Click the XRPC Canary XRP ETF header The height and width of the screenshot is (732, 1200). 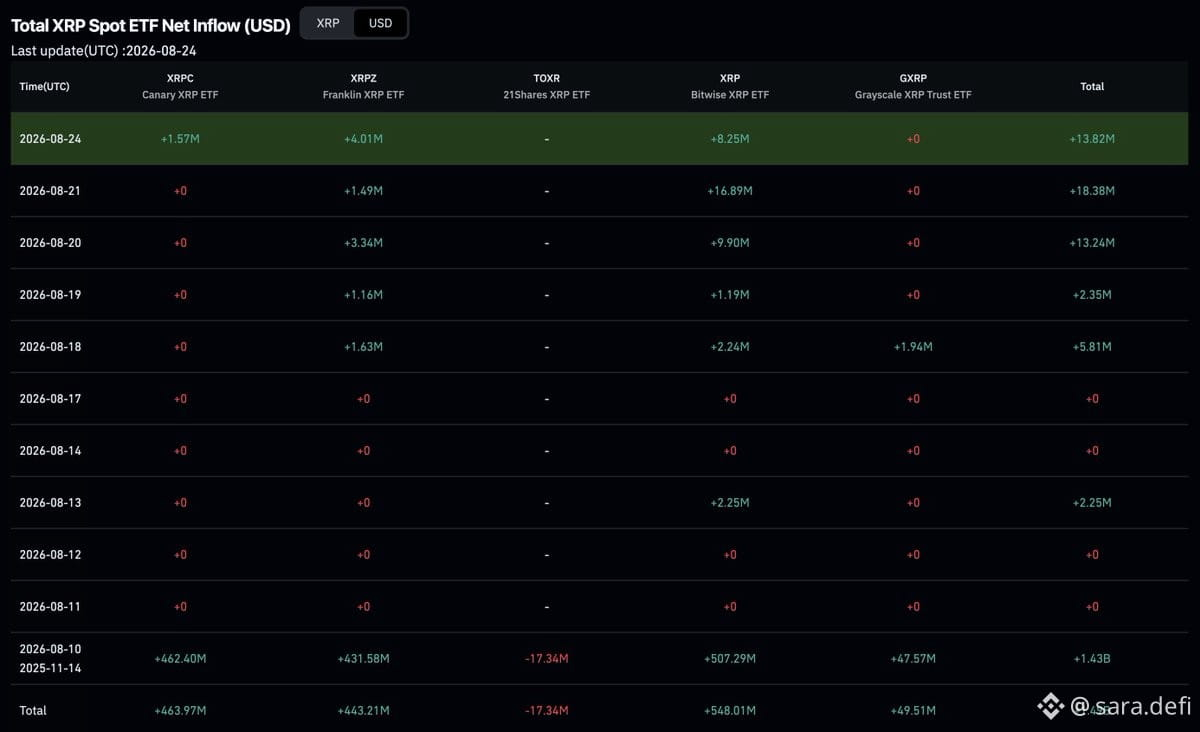click(180, 86)
